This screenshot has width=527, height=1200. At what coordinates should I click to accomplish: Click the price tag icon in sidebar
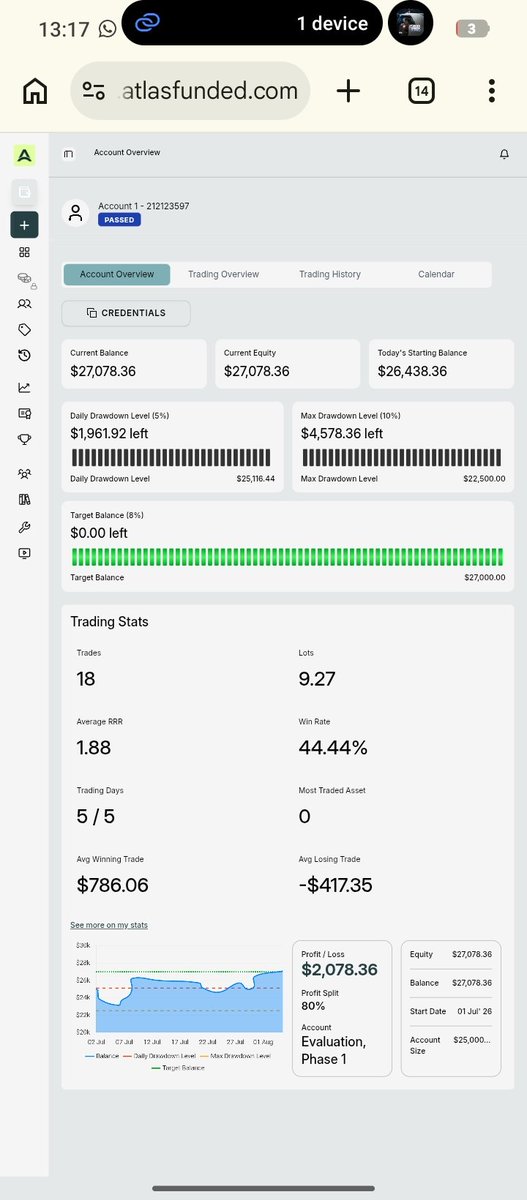point(24,330)
